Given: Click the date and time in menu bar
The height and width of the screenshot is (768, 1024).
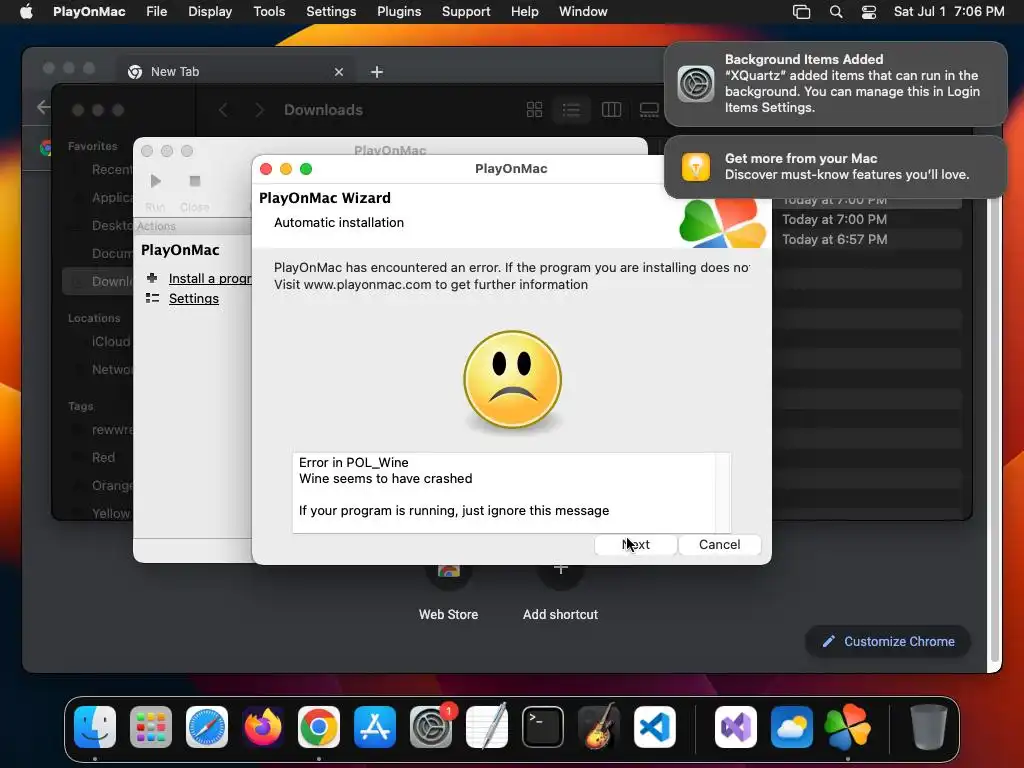Looking at the screenshot, I should click(949, 12).
